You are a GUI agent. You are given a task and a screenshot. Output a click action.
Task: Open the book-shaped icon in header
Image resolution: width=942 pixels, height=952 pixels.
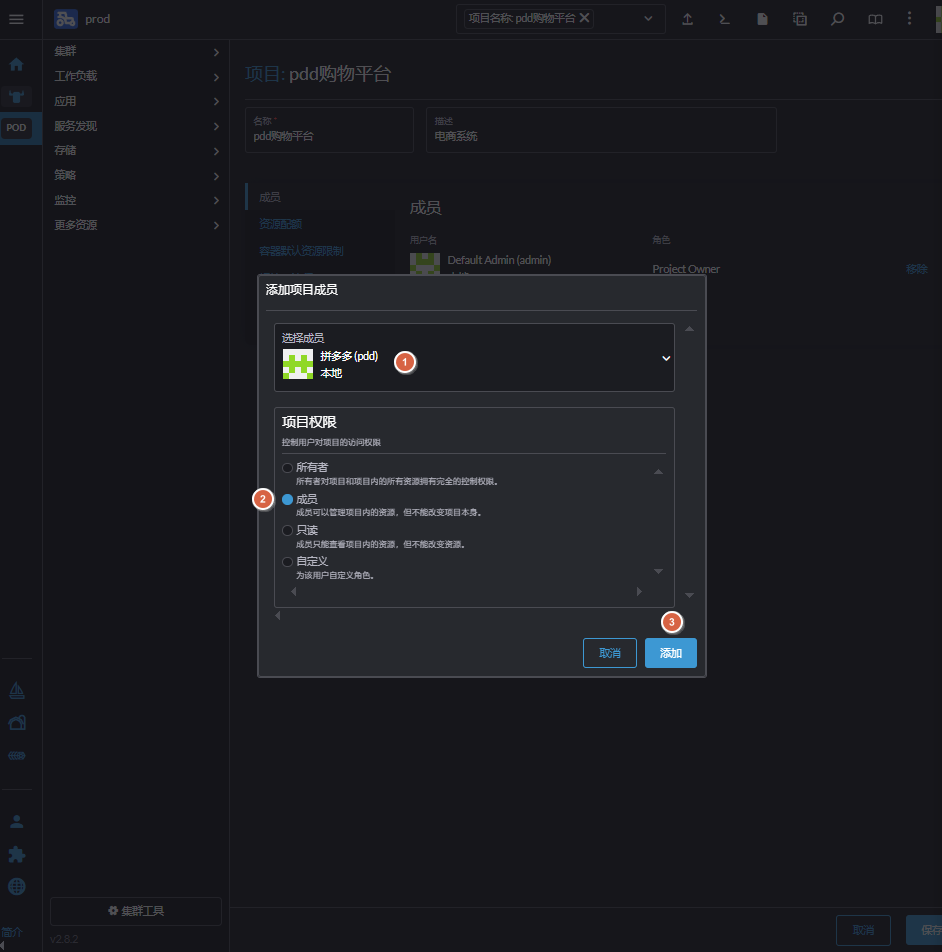coord(875,19)
